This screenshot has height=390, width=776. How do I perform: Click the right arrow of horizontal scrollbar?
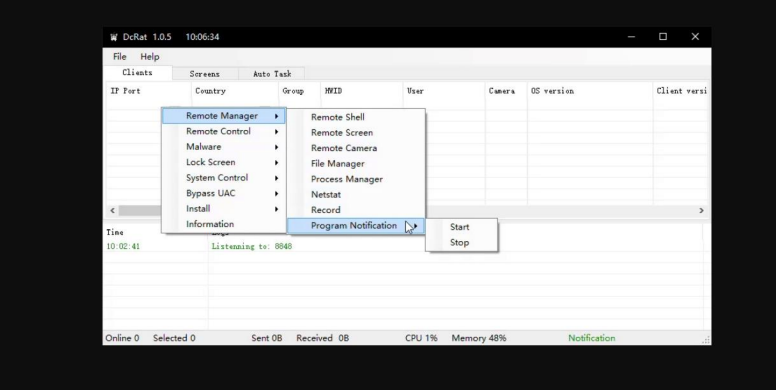coord(701,210)
